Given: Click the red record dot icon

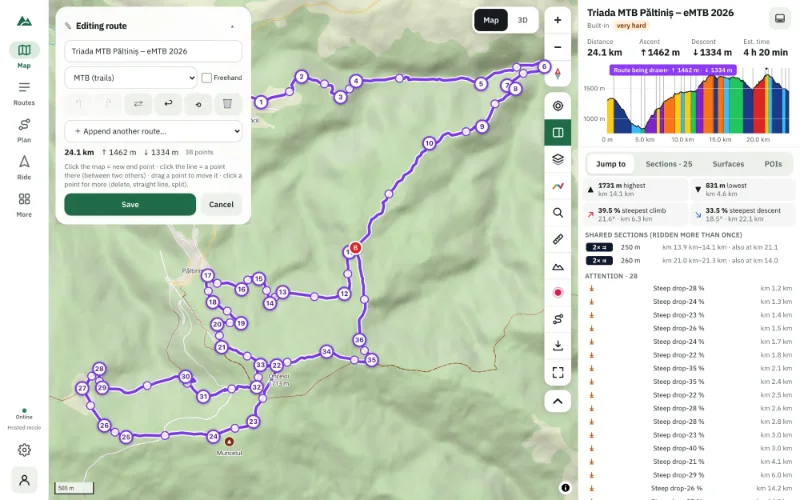Looking at the screenshot, I should (x=558, y=292).
